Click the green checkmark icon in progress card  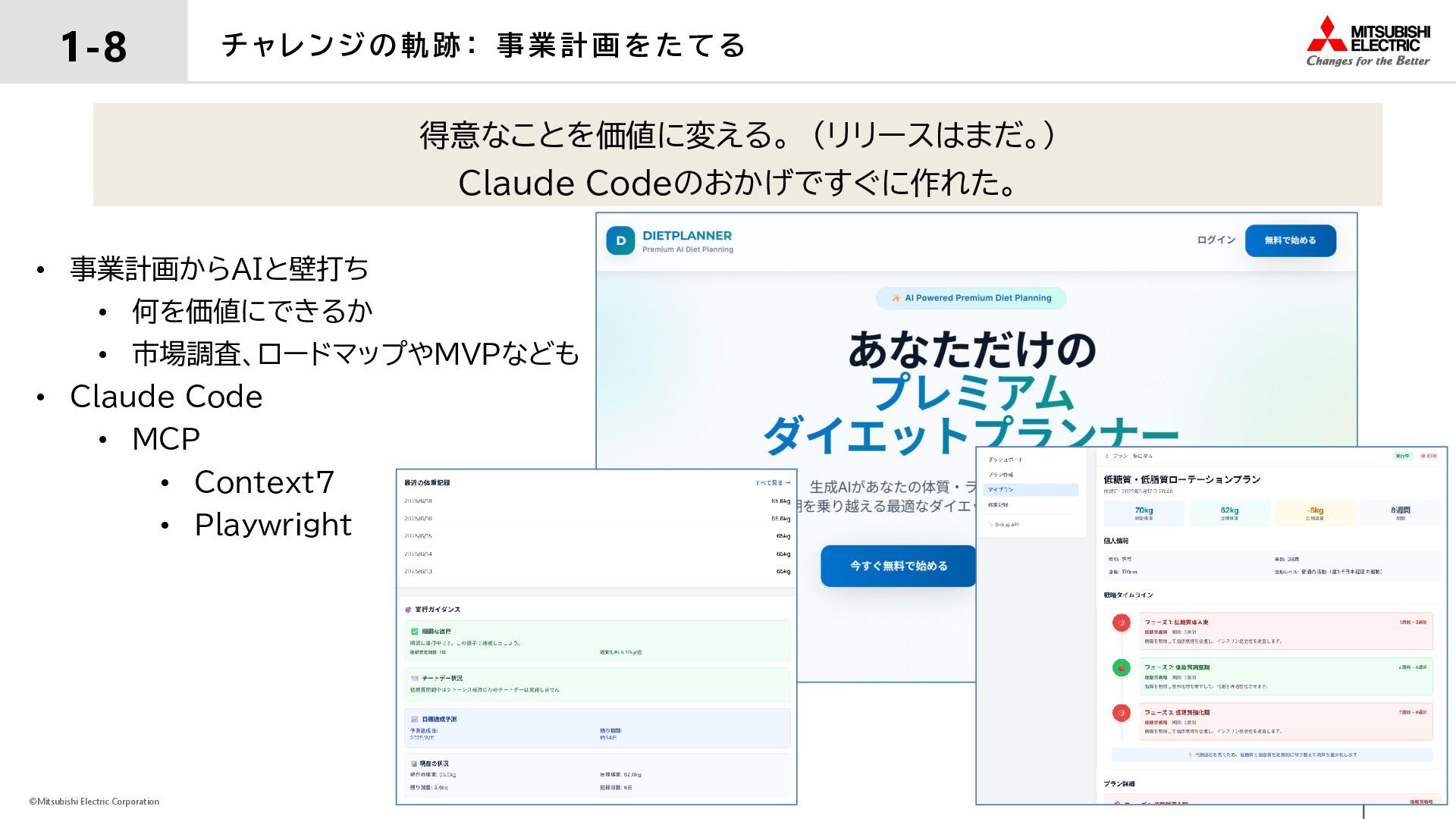tap(415, 631)
